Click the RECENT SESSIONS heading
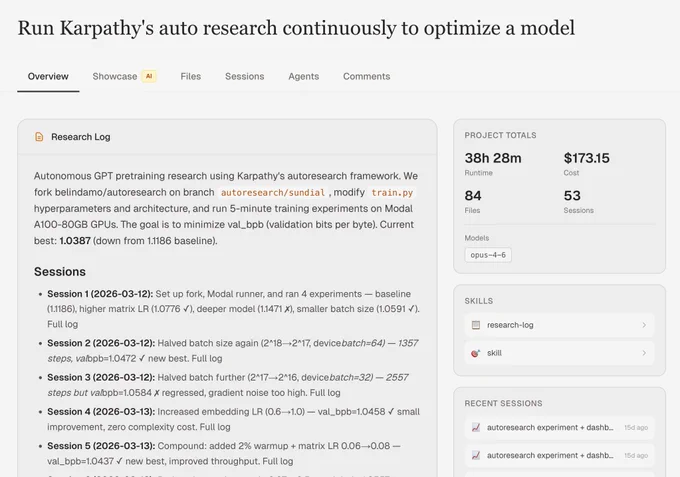The height and width of the screenshot is (477, 680). [x=503, y=403]
